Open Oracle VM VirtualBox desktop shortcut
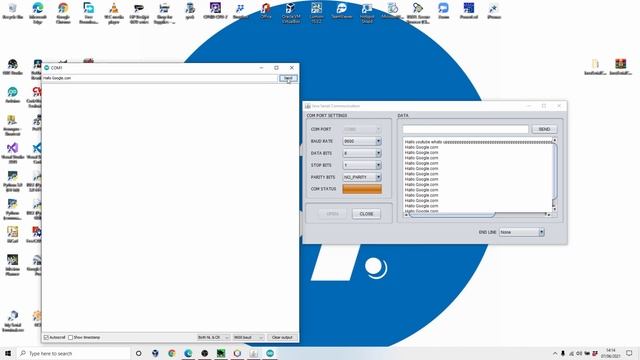This screenshot has height=360, width=640. 291,12
